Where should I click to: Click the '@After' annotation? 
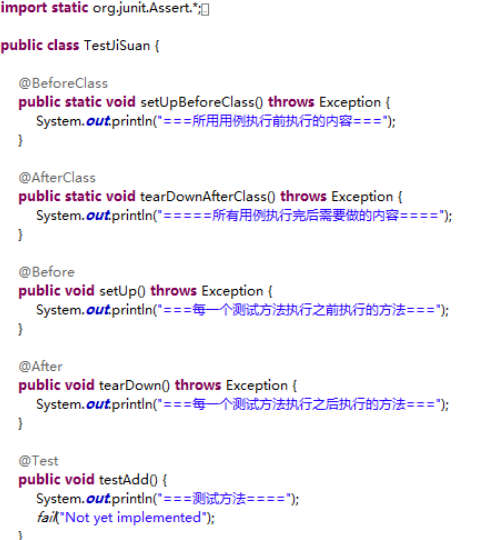point(41,366)
